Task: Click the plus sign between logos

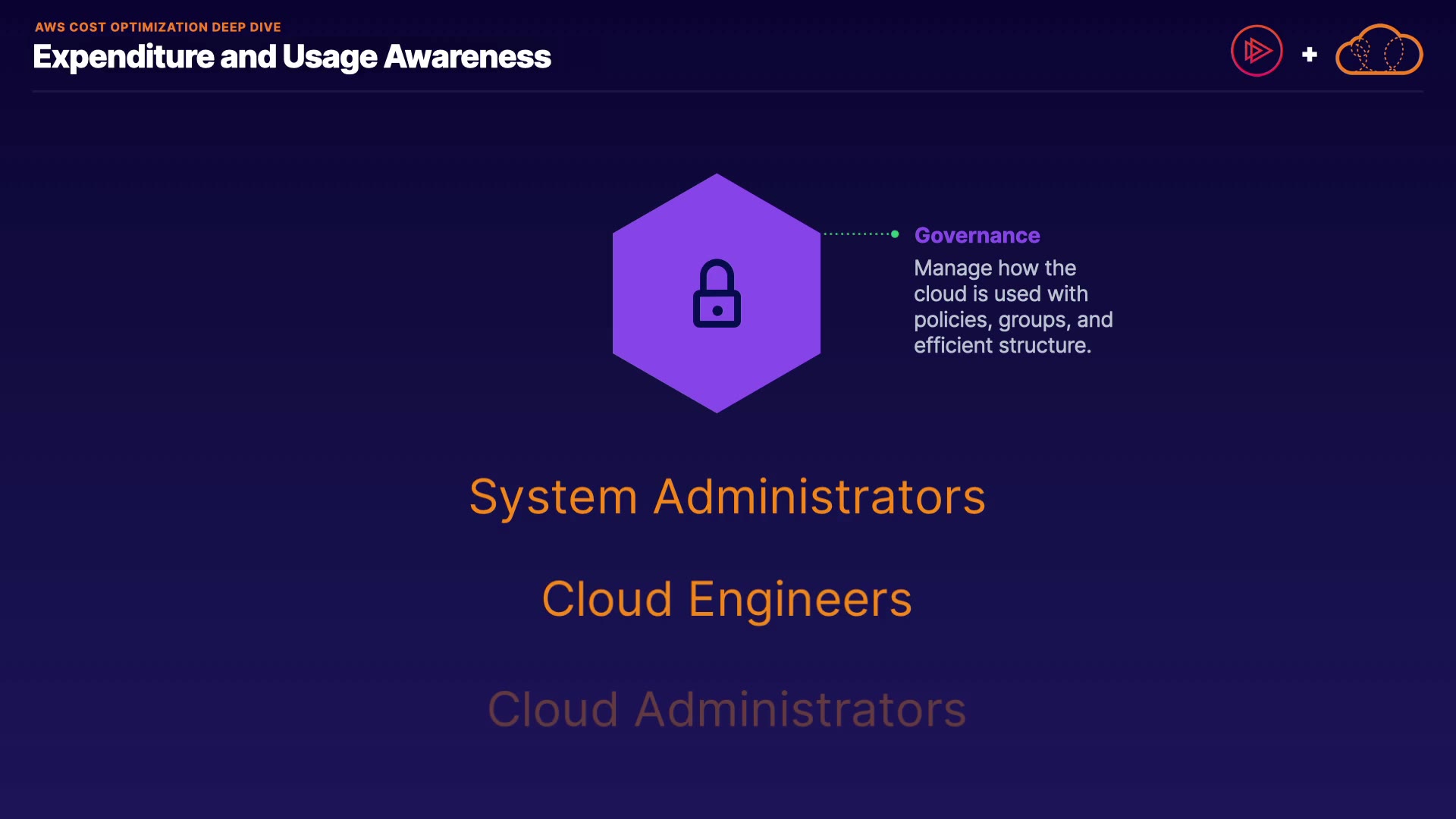Action: click(1309, 55)
